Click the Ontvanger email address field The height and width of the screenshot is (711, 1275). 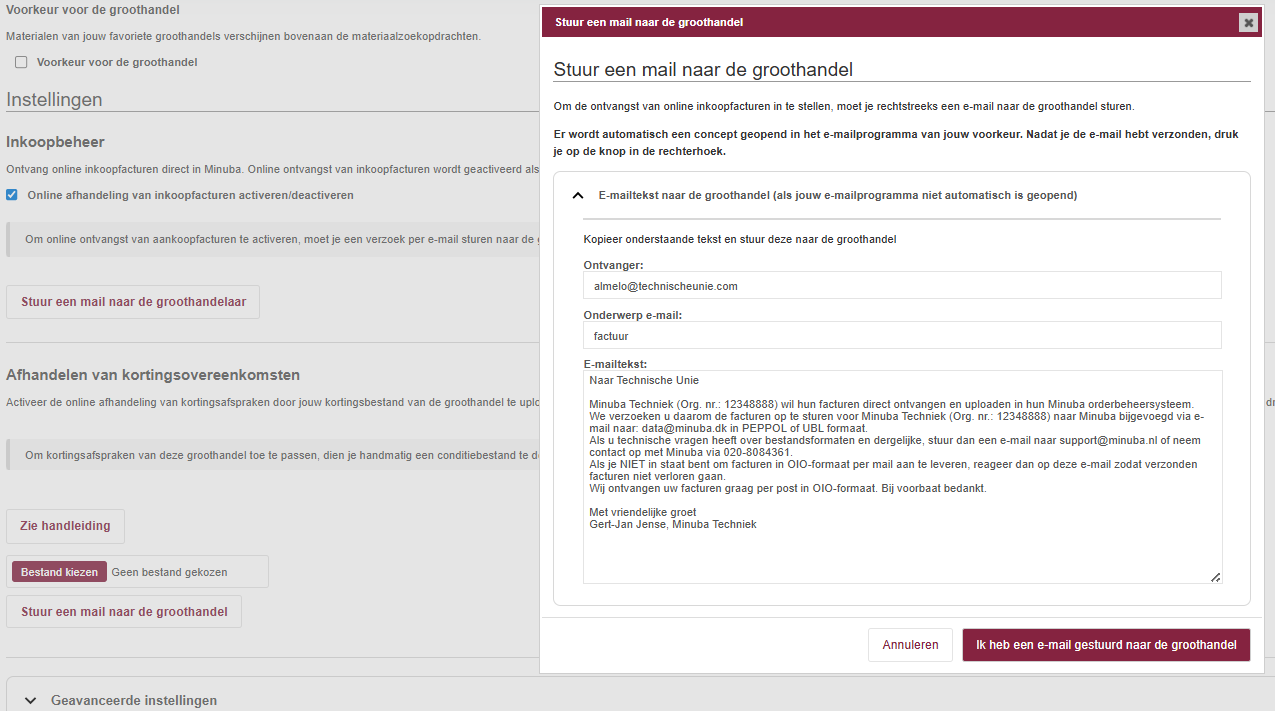(x=902, y=286)
